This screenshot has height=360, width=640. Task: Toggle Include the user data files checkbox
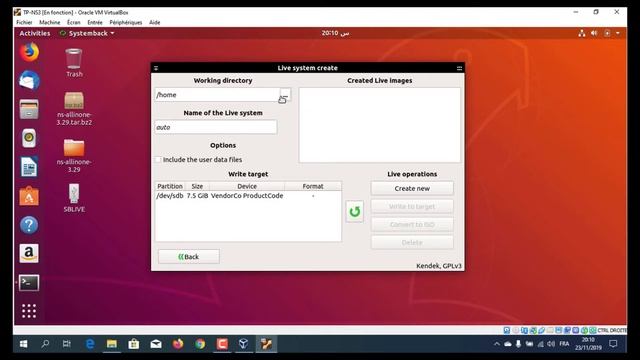(x=158, y=160)
